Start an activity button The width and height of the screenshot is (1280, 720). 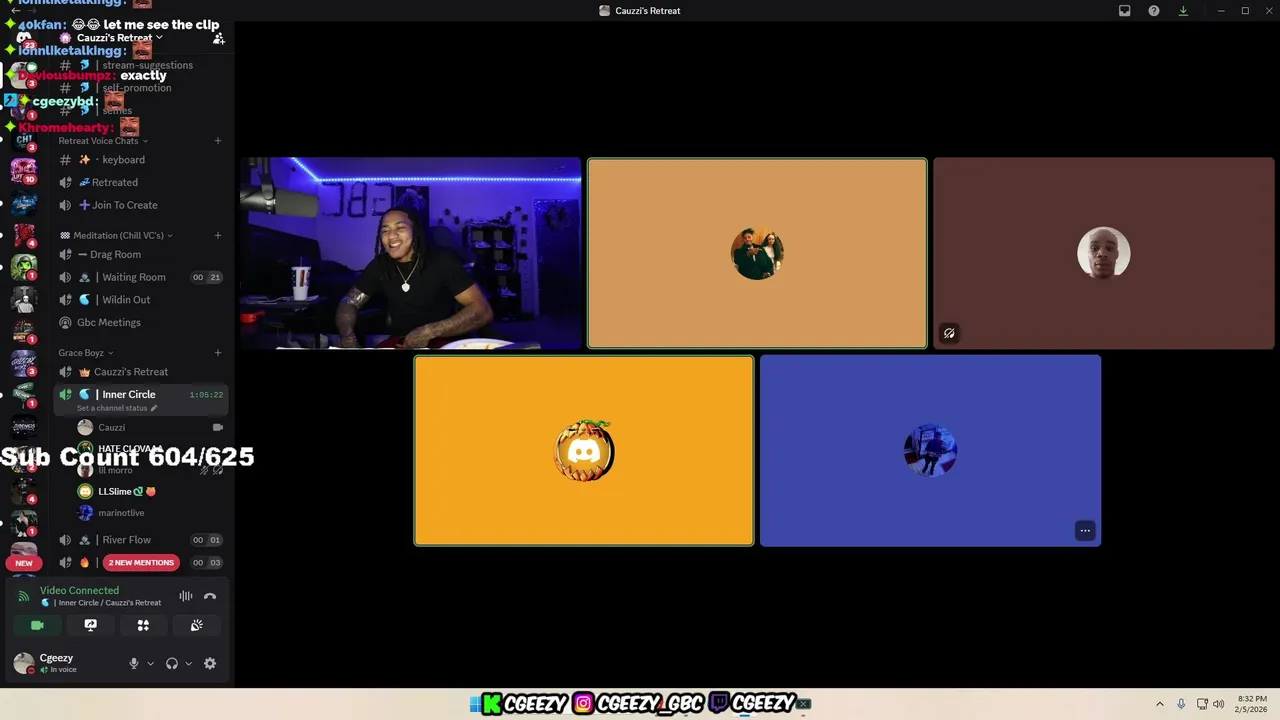pos(143,626)
